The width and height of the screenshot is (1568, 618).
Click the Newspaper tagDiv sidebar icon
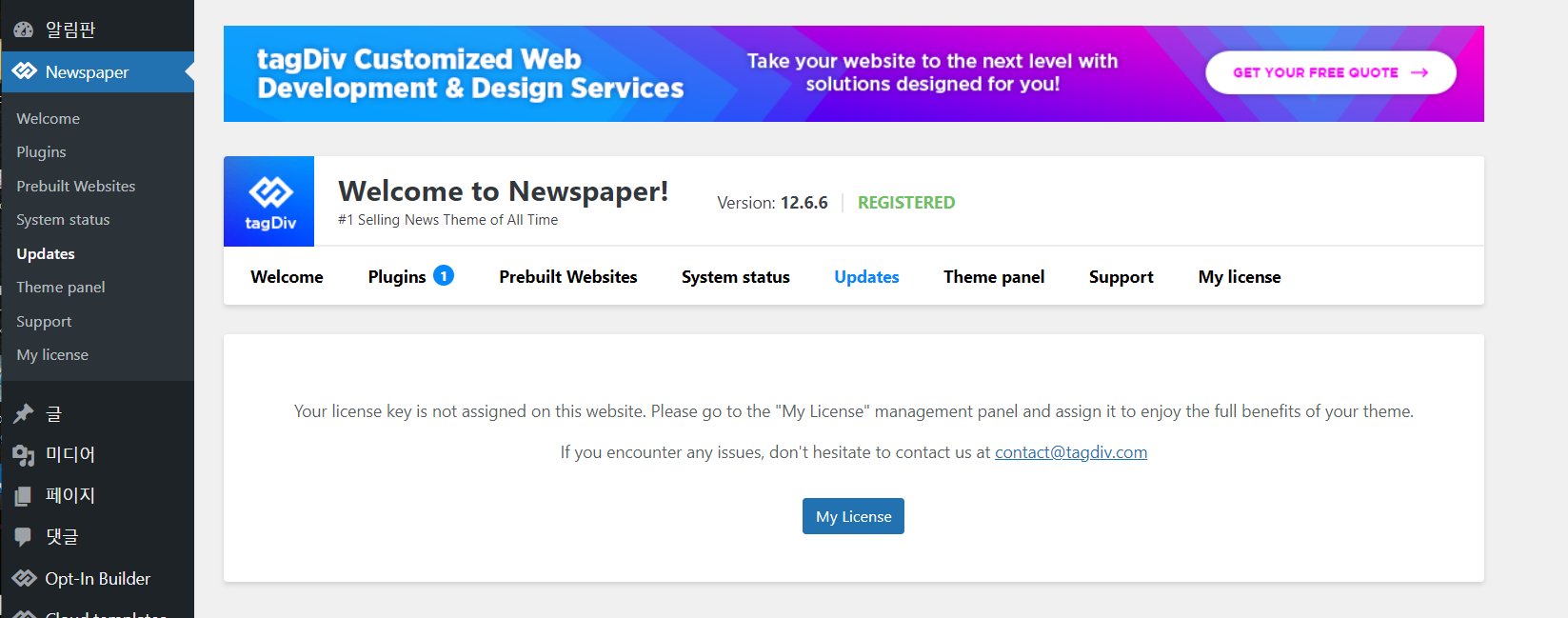[x=24, y=71]
